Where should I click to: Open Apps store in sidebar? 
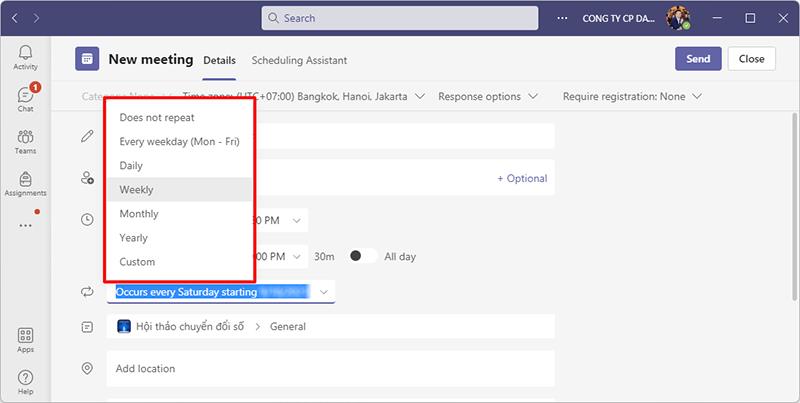(26, 340)
